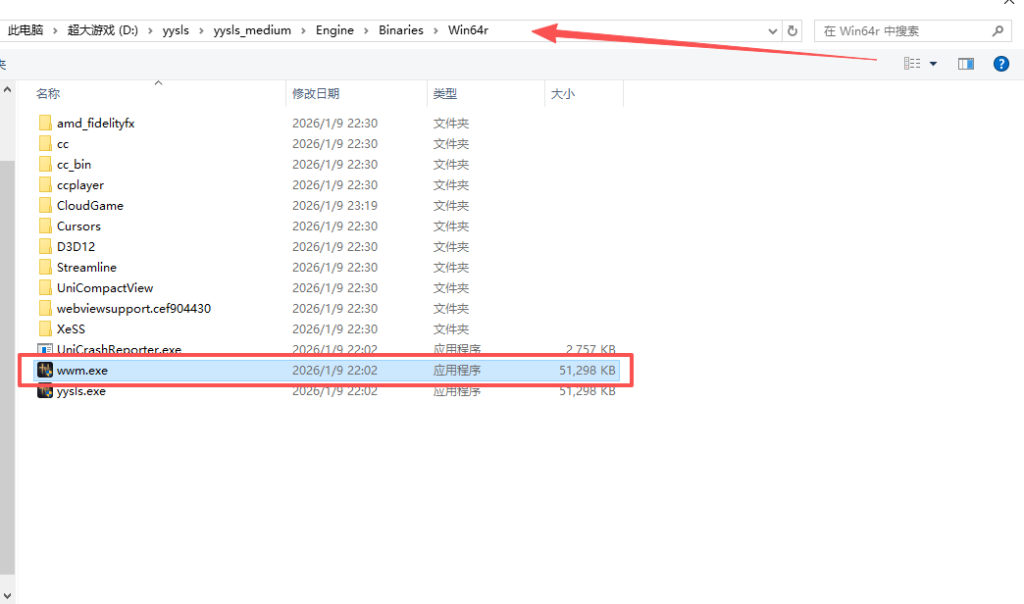The height and width of the screenshot is (604, 1024).
Task: Click the blue help question mark icon
Action: click(x=1000, y=64)
